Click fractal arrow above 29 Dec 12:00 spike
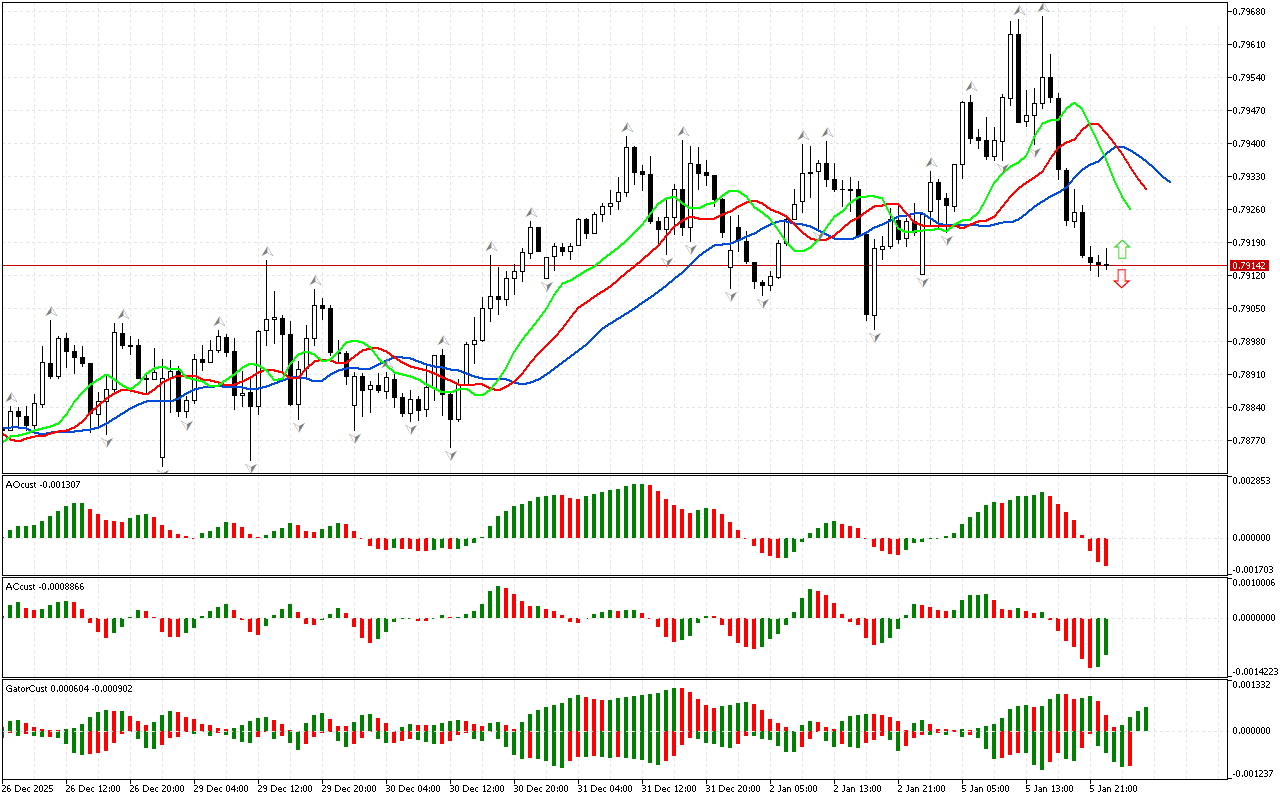This screenshot has width=1280, height=800. 266,251
